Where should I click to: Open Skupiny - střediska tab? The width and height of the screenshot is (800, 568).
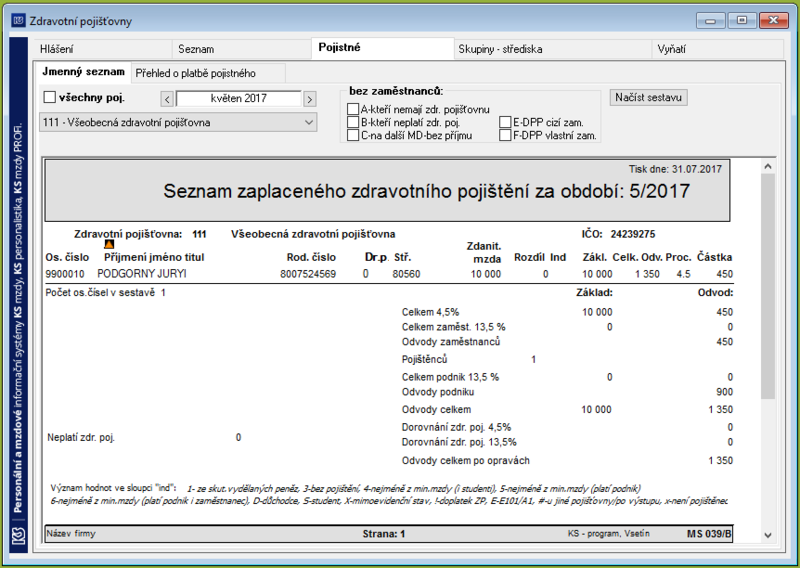click(553, 49)
